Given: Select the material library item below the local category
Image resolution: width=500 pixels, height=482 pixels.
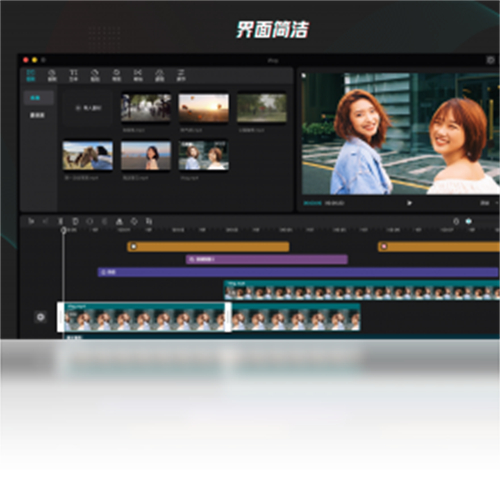Looking at the screenshot, I should pos(37,115).
